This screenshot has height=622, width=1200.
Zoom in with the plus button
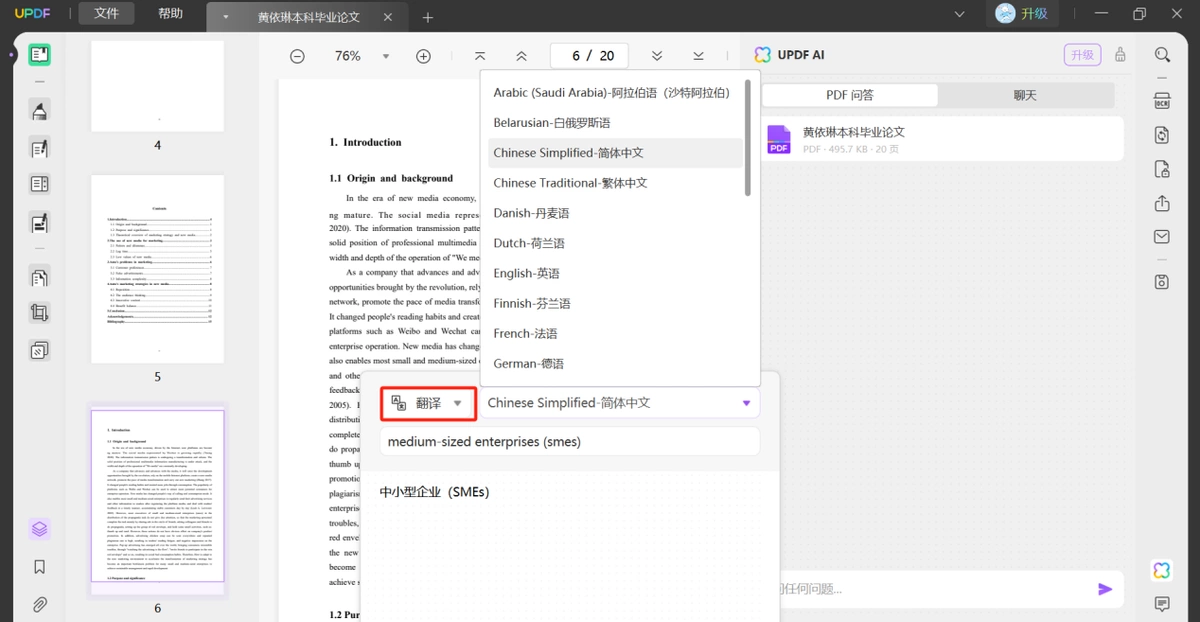pyautogui.click(x=423, y=56)
